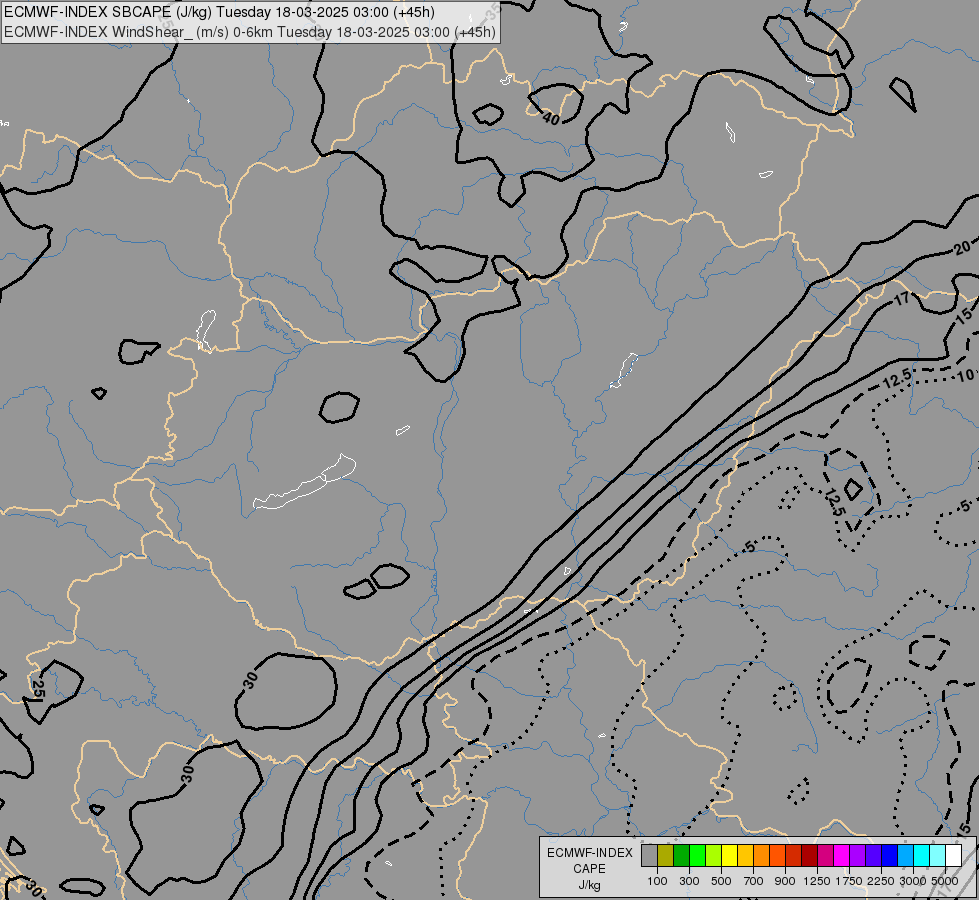
Task: Click the J/kg unit label in legend
Action: coord(589,885)
